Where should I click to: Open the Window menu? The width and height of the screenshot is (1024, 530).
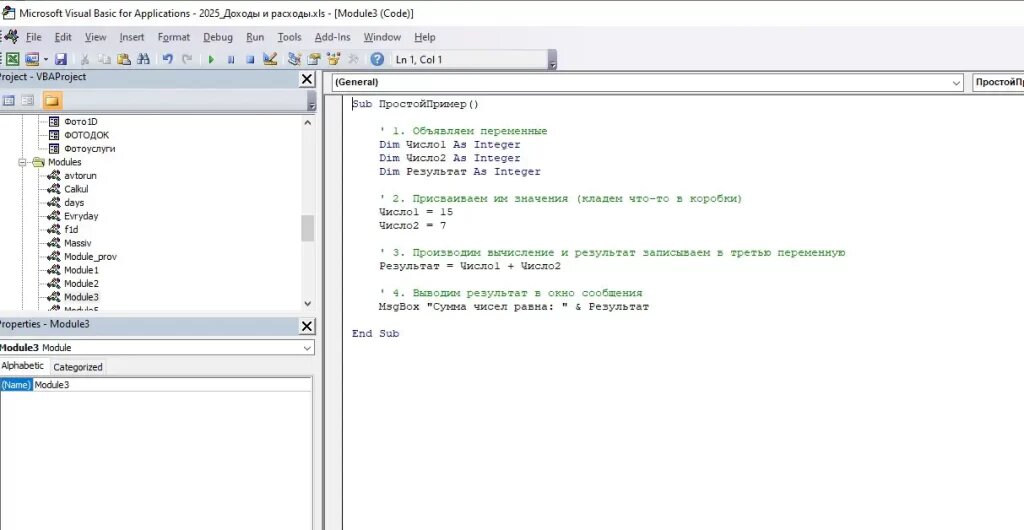coord(382,37)
